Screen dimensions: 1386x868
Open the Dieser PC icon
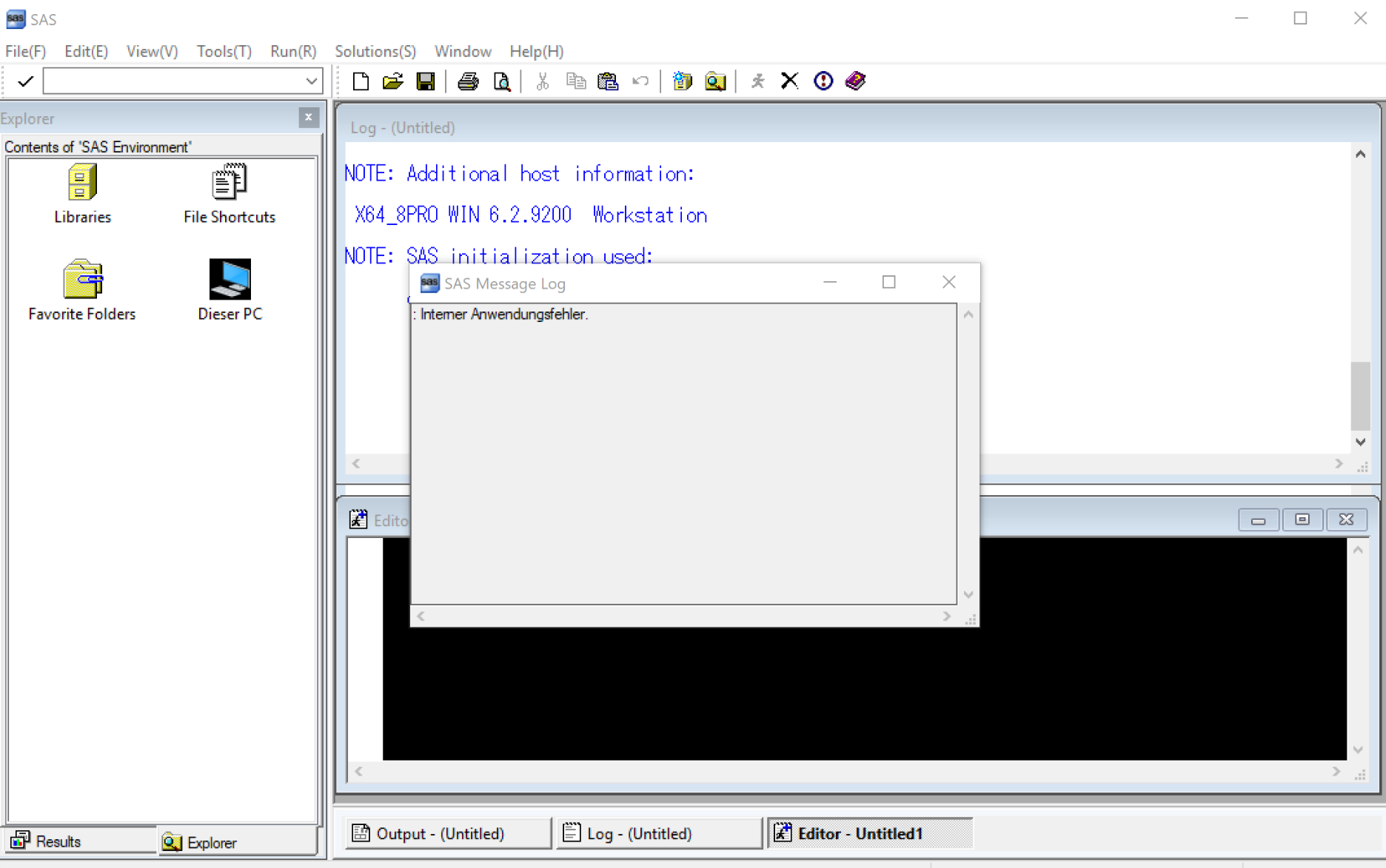[x=230, y=290]
